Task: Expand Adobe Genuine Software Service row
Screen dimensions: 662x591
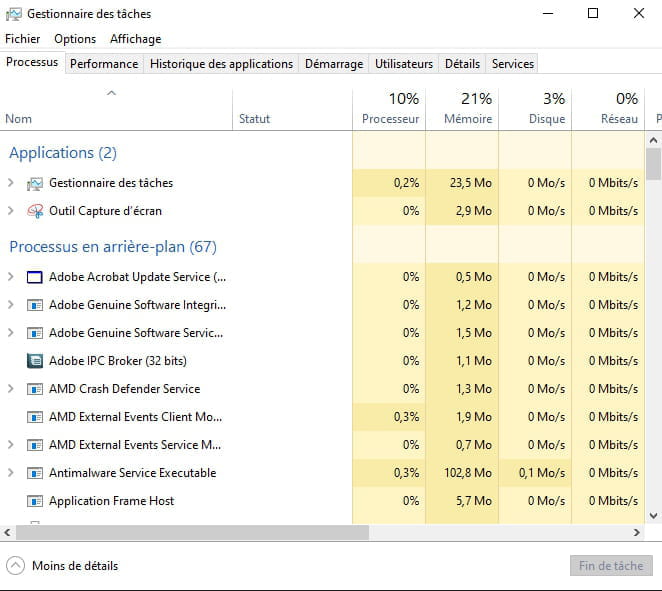Action: pos(11,333)
